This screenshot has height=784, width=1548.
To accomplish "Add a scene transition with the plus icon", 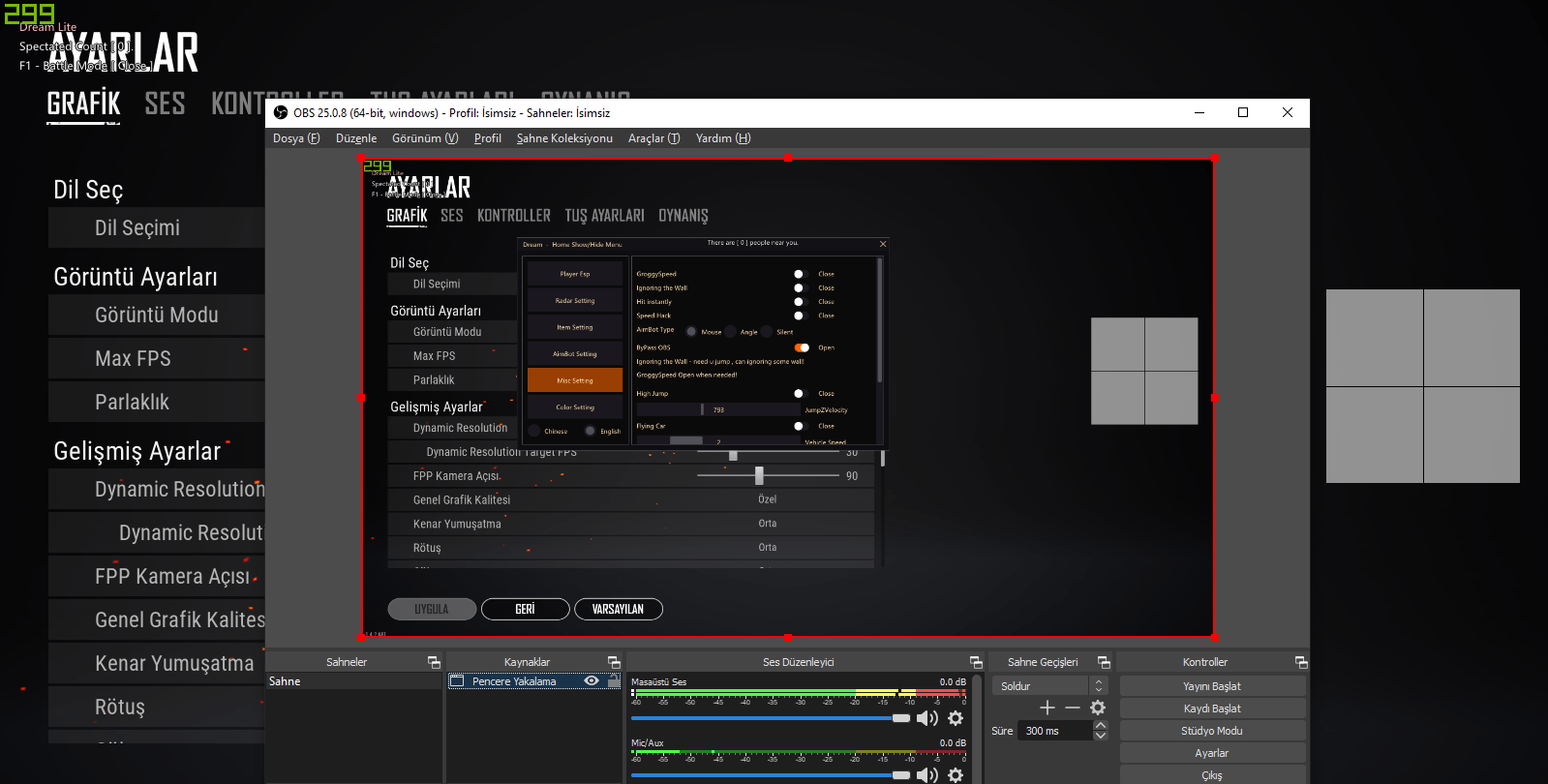I will pyautogui.click(x=1047, y=709).
